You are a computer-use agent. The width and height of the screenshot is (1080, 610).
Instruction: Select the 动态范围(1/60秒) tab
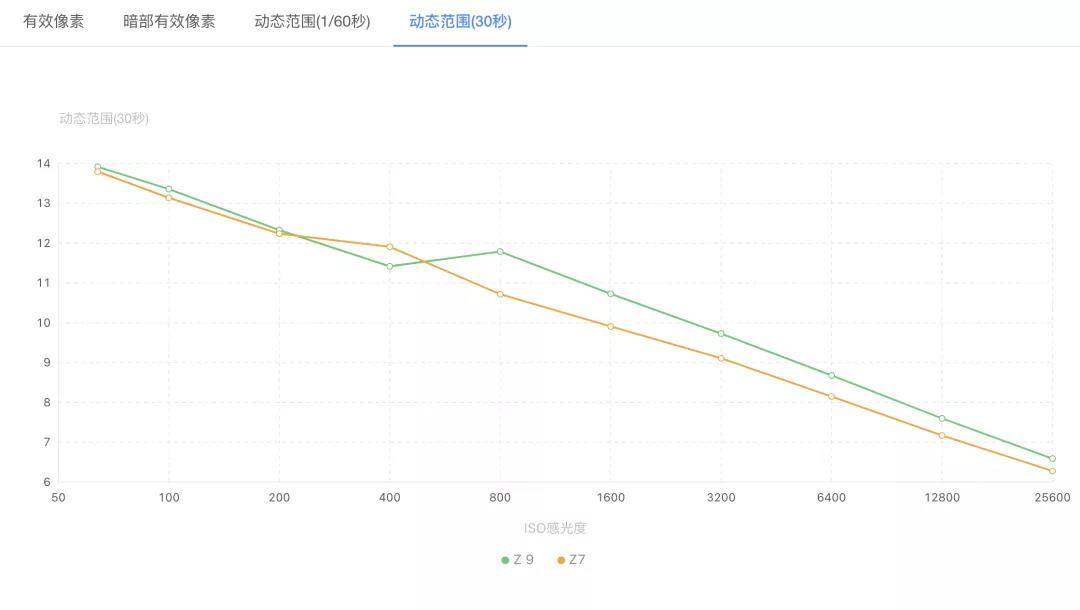312,21
